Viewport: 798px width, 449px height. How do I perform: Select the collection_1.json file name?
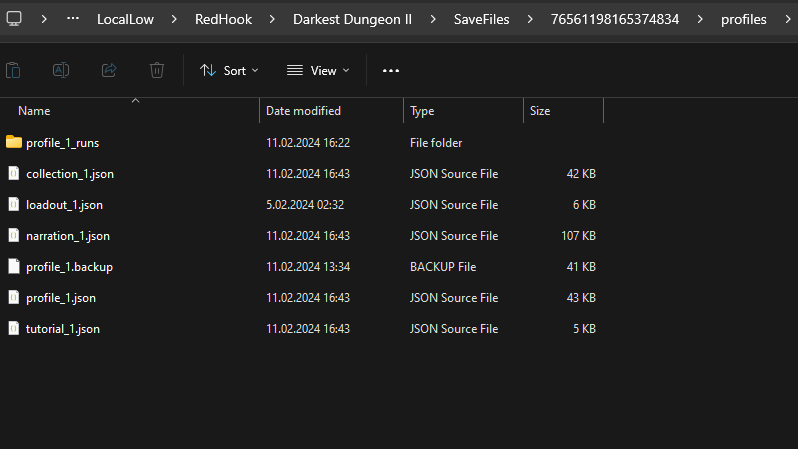(x=70, y=174)
